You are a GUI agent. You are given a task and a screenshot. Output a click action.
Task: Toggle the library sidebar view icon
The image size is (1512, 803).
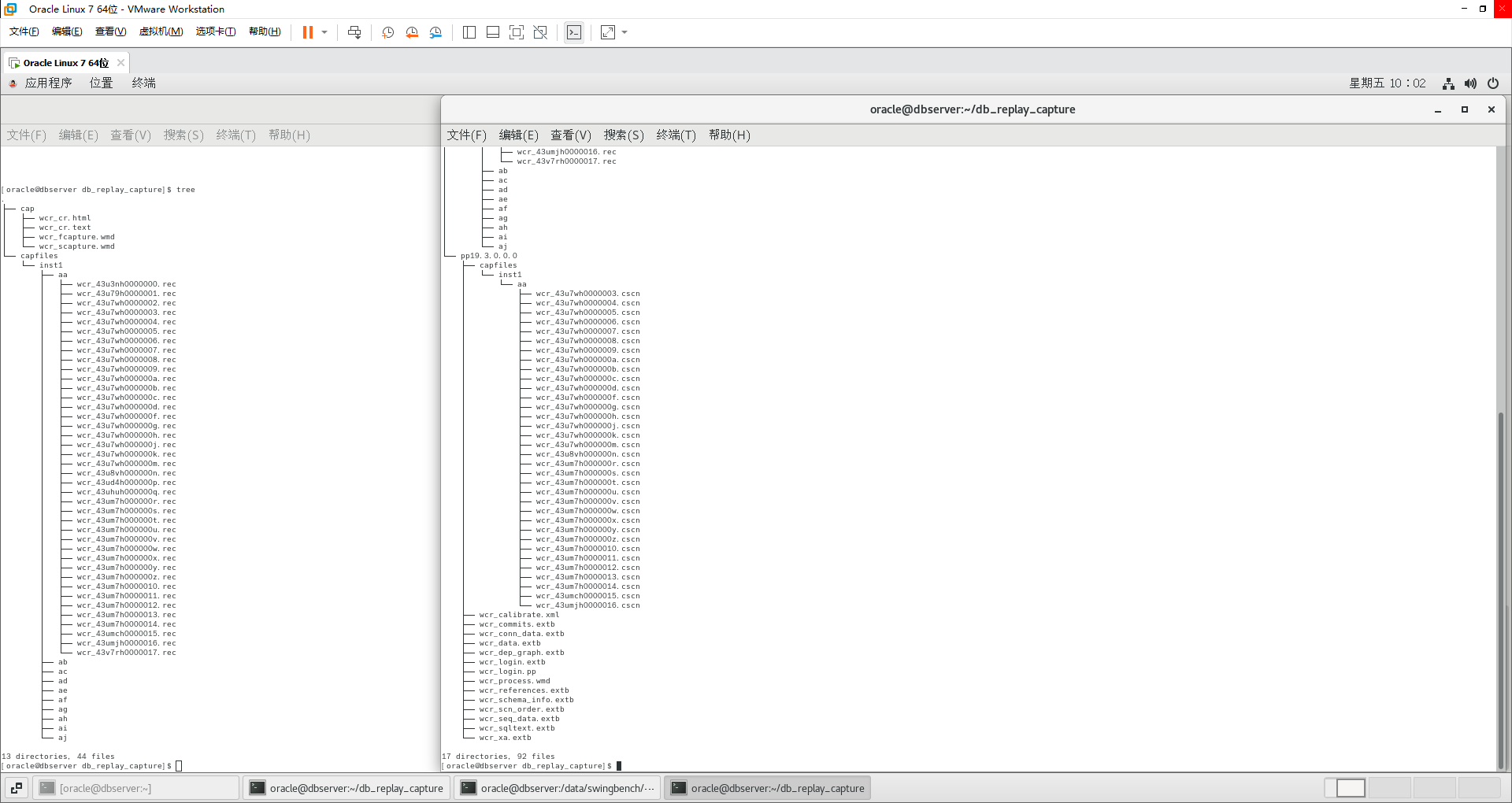click(x=469, y=32)
